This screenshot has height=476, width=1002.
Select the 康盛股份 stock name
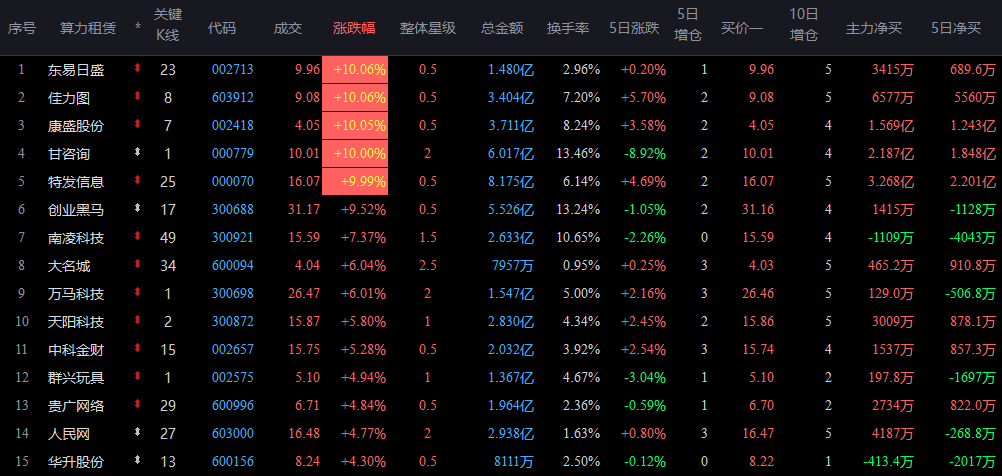click(75, 126)
